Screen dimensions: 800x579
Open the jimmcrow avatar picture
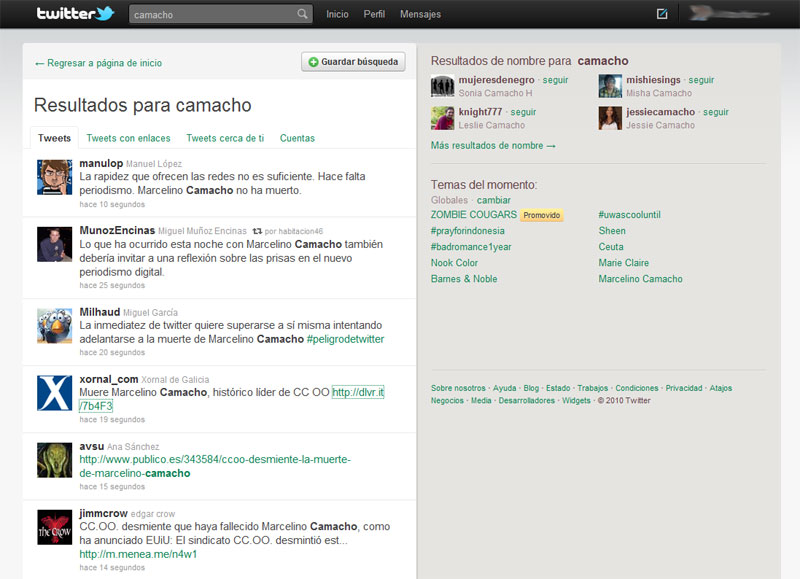53,527
